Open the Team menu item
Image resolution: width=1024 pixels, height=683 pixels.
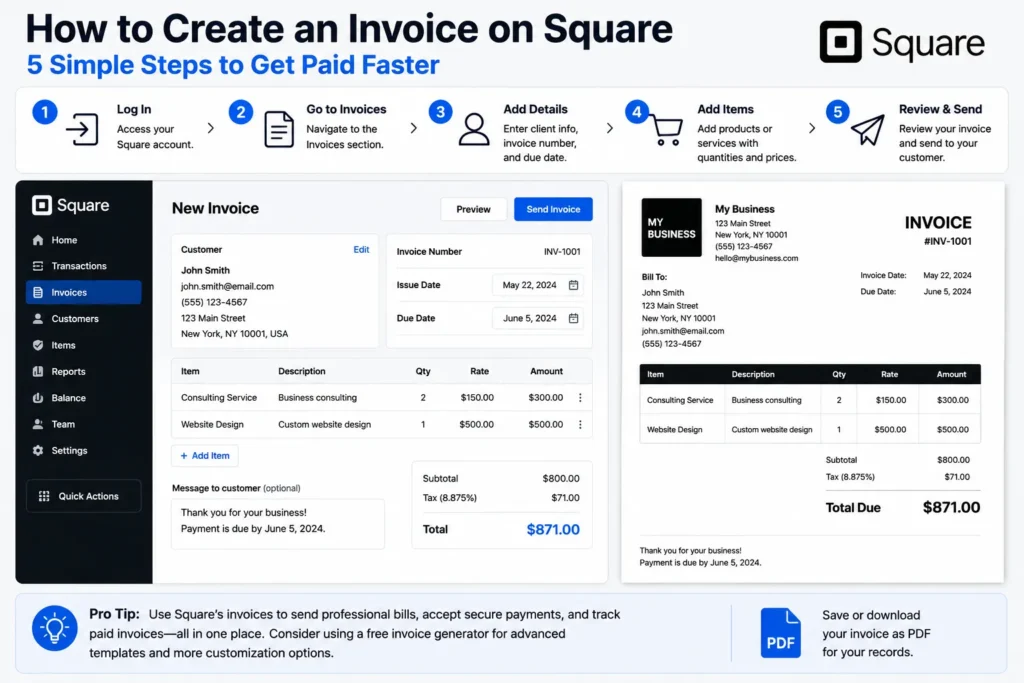click(x=84, y=424)
